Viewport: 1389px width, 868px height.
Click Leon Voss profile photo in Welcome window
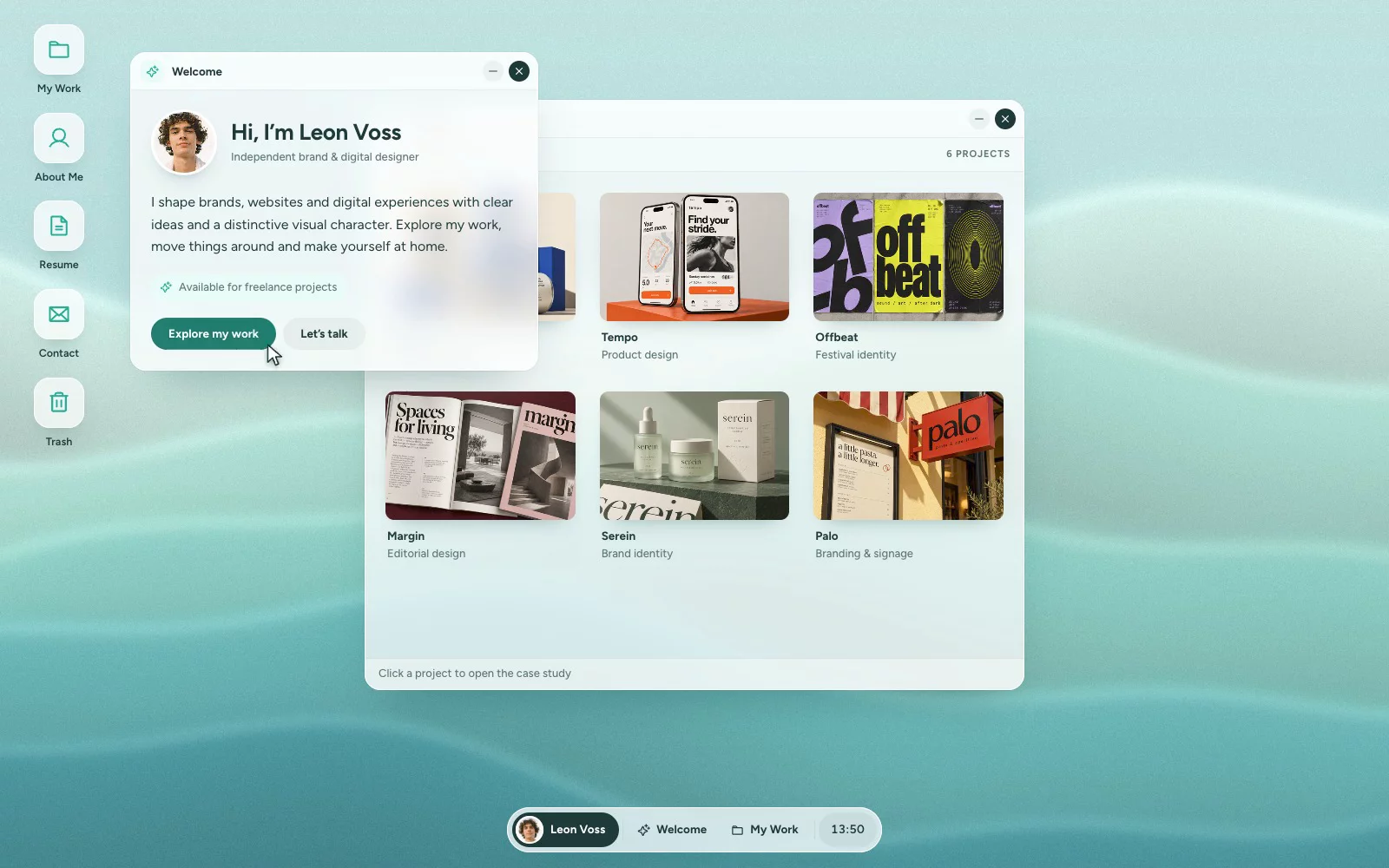(x=183, y=142)
